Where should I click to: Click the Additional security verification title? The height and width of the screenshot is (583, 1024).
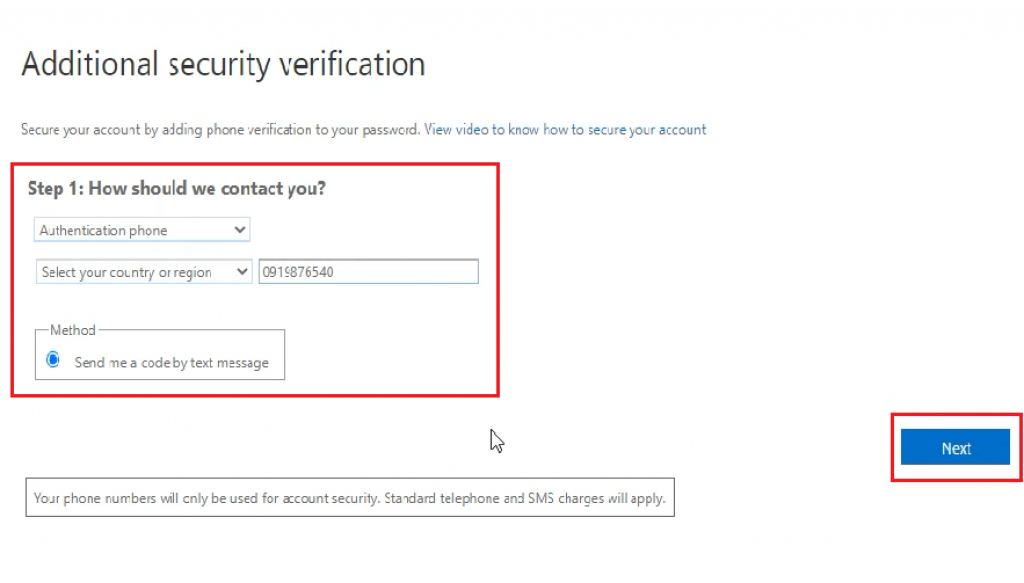224,63
